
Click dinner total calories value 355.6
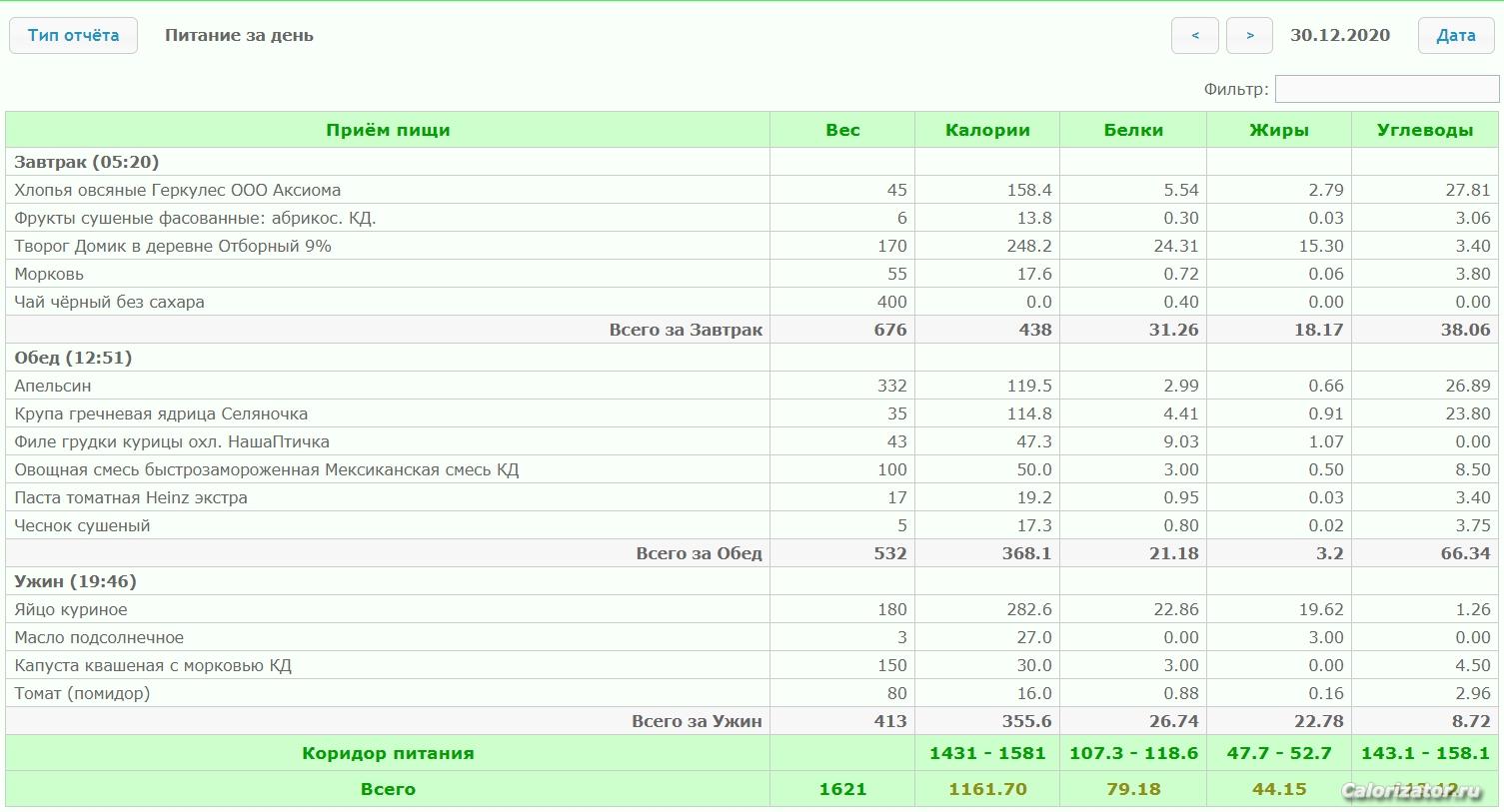click(x=1026, y=721)
